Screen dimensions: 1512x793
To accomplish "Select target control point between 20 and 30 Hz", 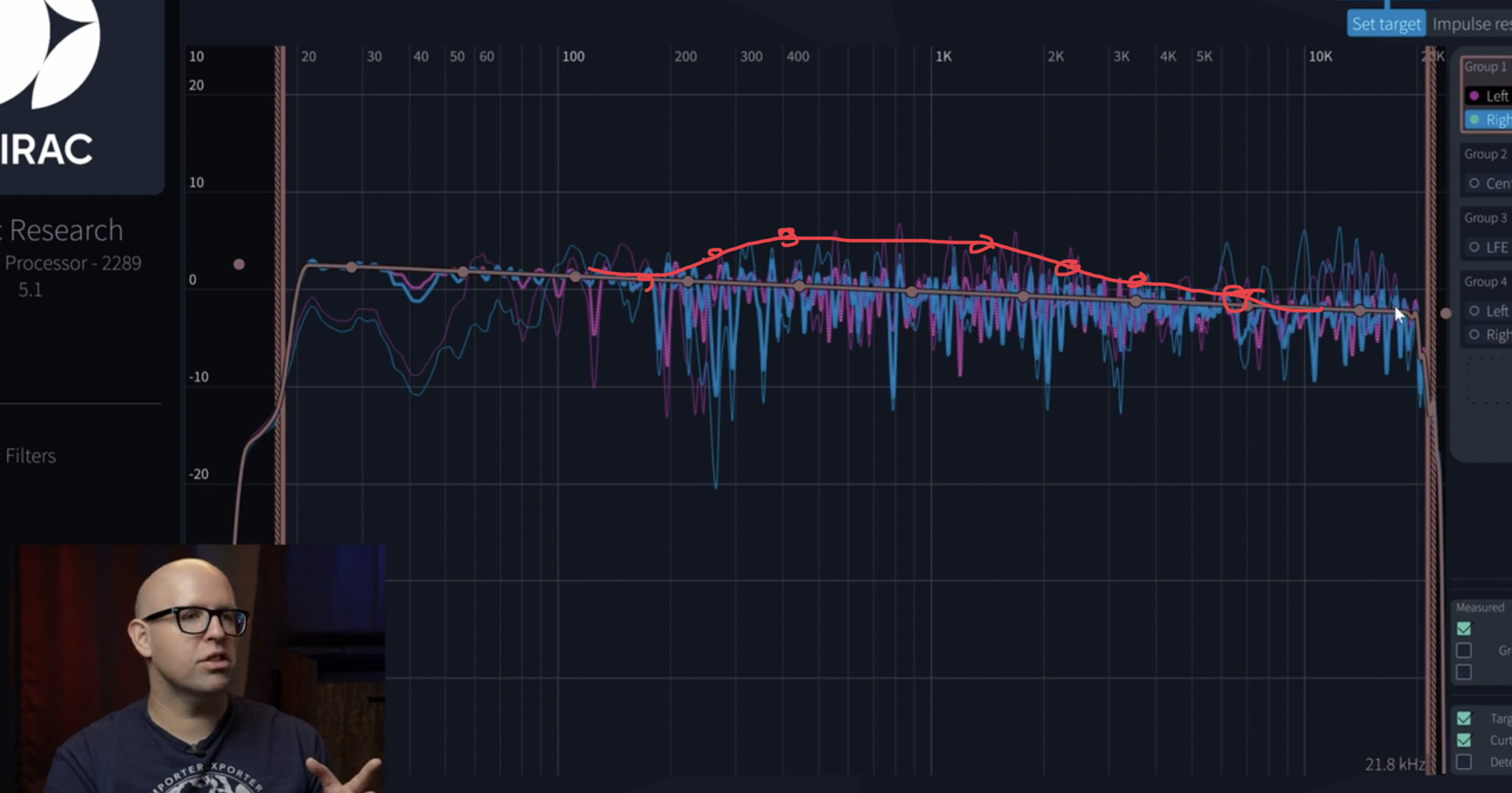I will 352,267.
